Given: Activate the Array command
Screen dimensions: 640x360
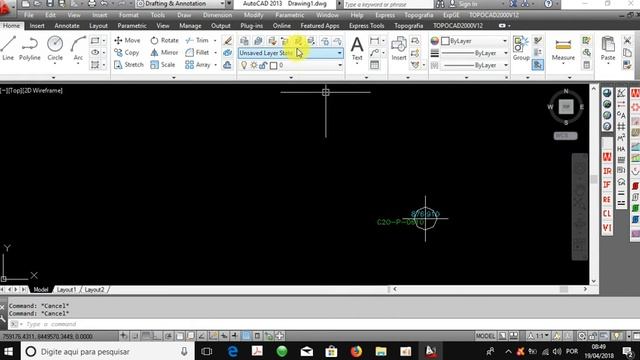Looking at the screenshot, I should [x=198, y=64].
